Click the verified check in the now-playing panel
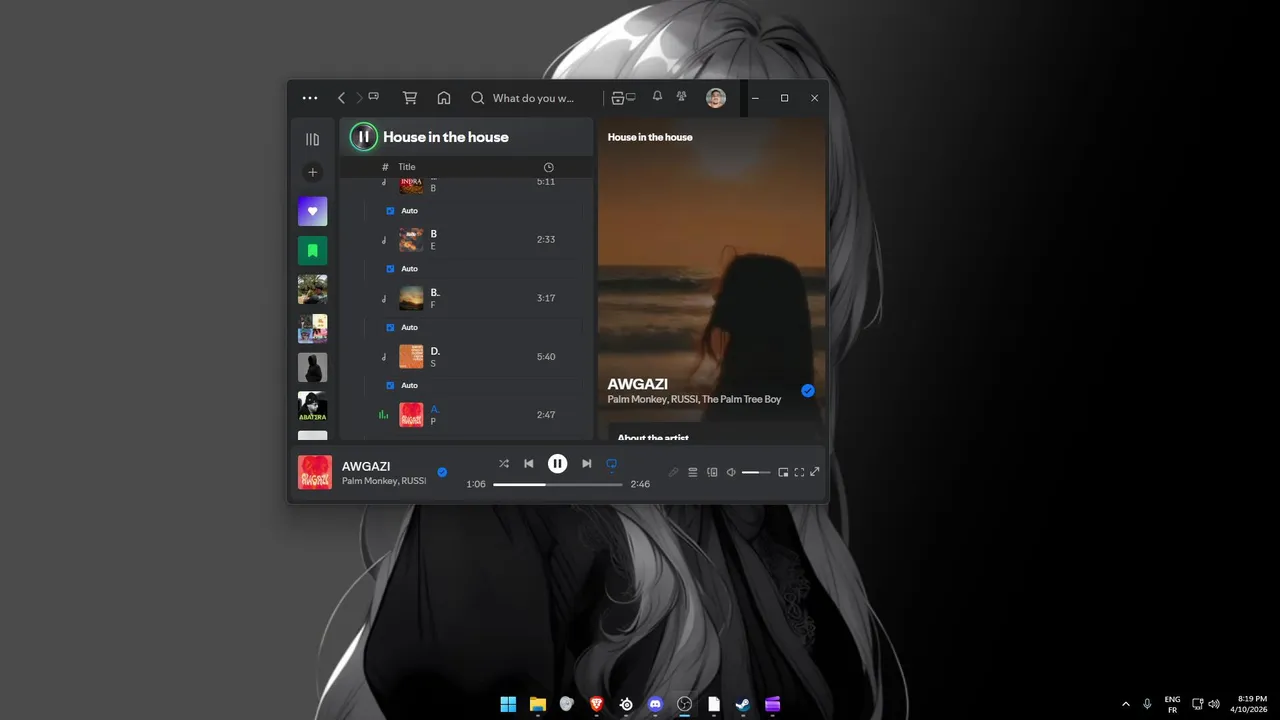 (x=808, y=391)
